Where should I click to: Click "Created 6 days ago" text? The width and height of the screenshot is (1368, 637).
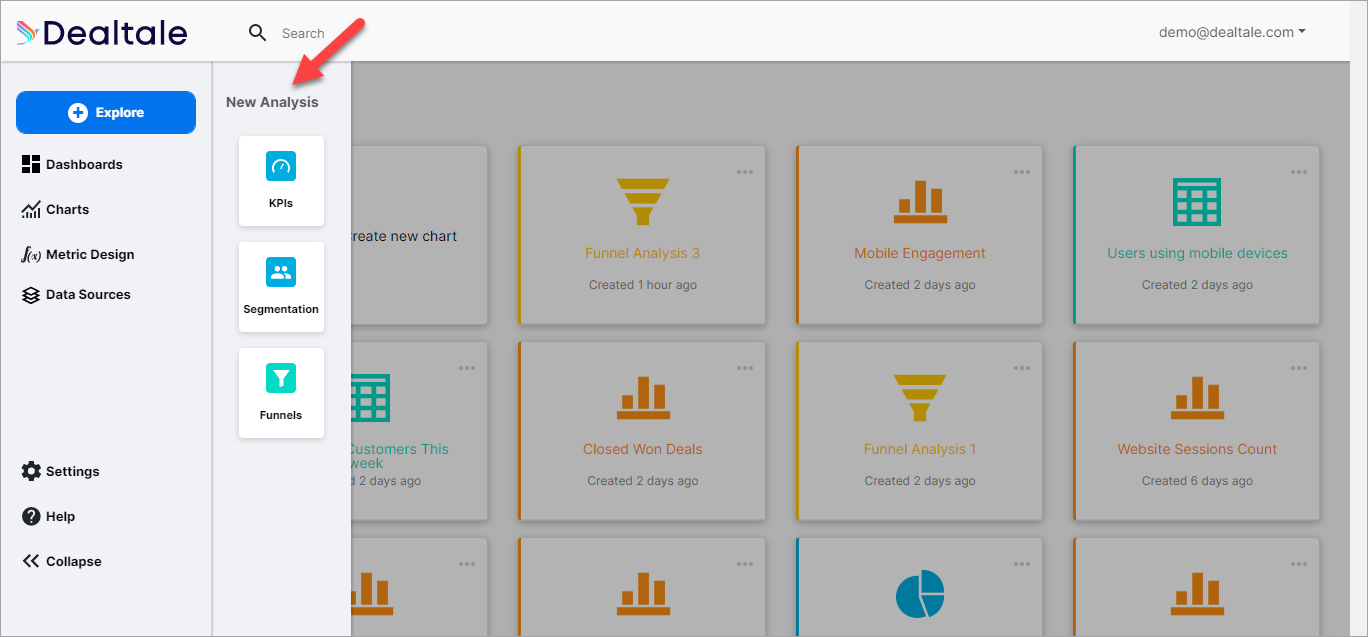pyautogui.click(x=1197, y=481)
